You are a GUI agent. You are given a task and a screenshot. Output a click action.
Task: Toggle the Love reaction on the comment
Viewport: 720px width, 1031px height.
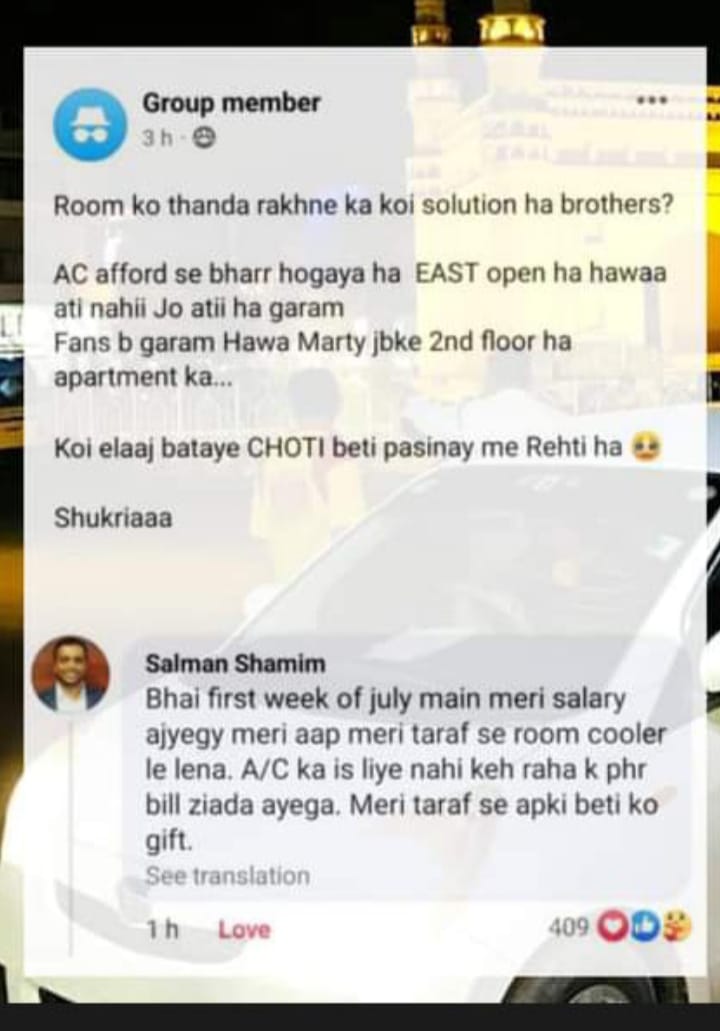coord(244,930)
